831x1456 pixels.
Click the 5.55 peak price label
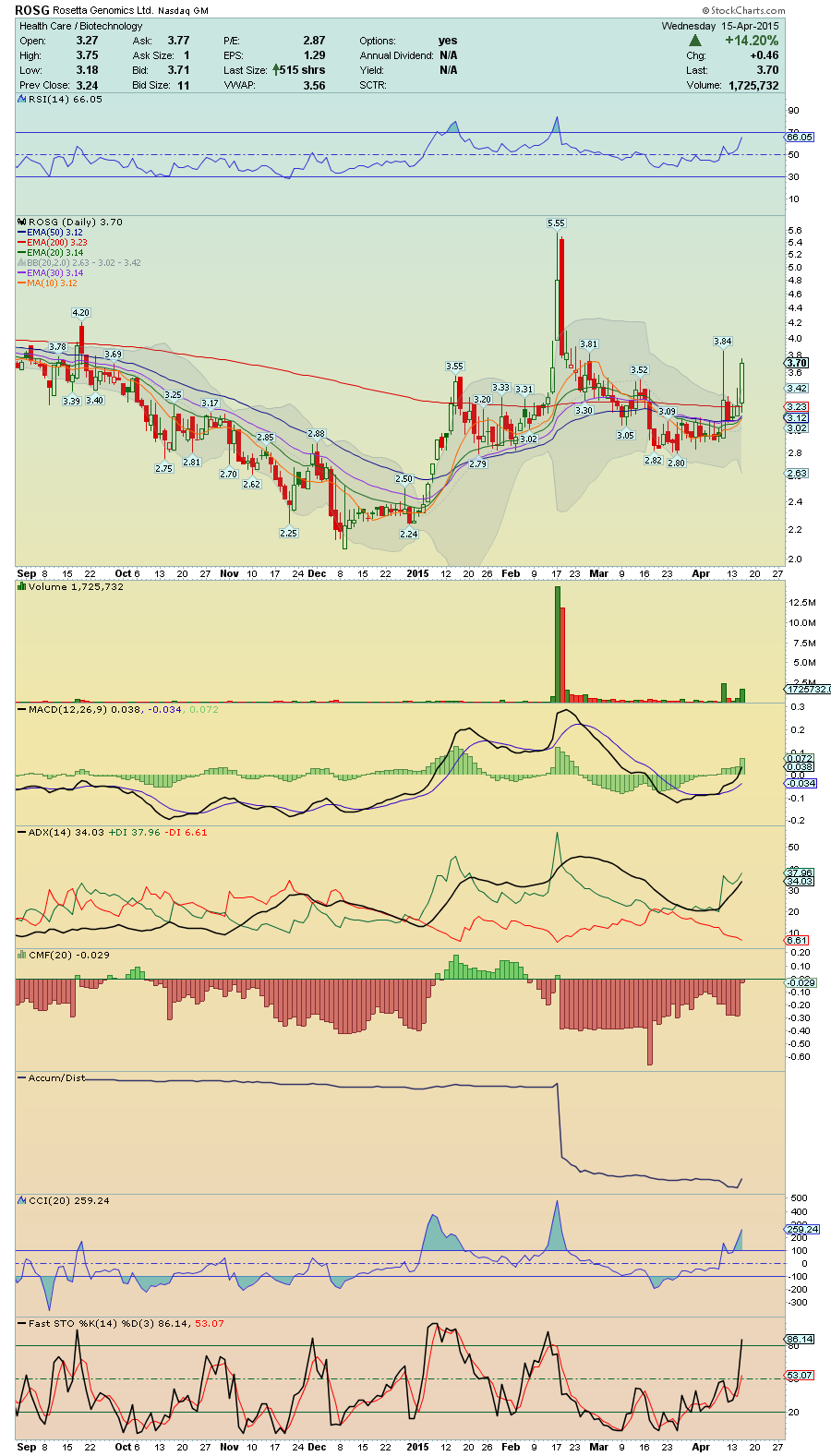556,223
